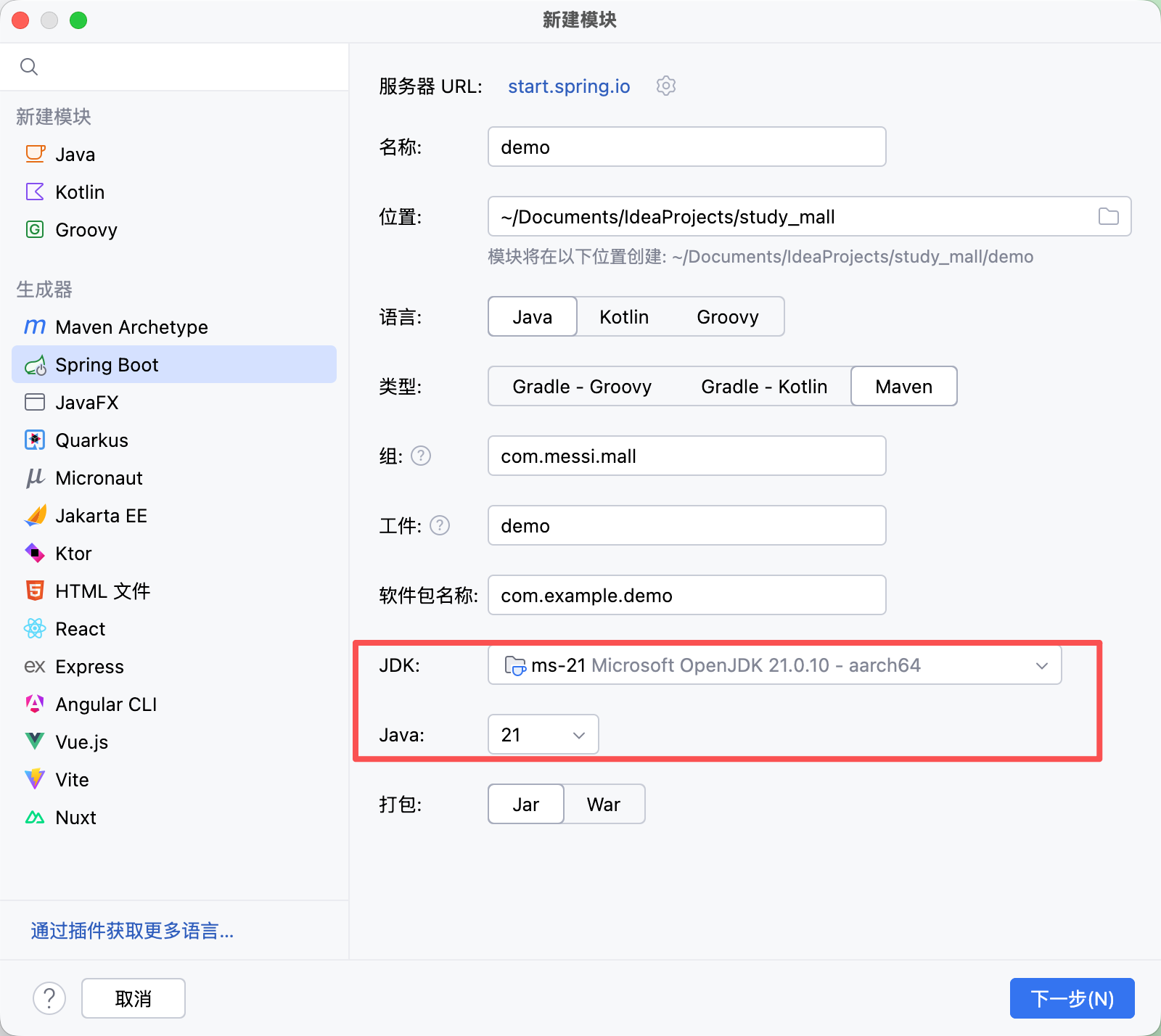1161x1036 pixels.
Task: Edit the artifact field demo
Action: 687,525
